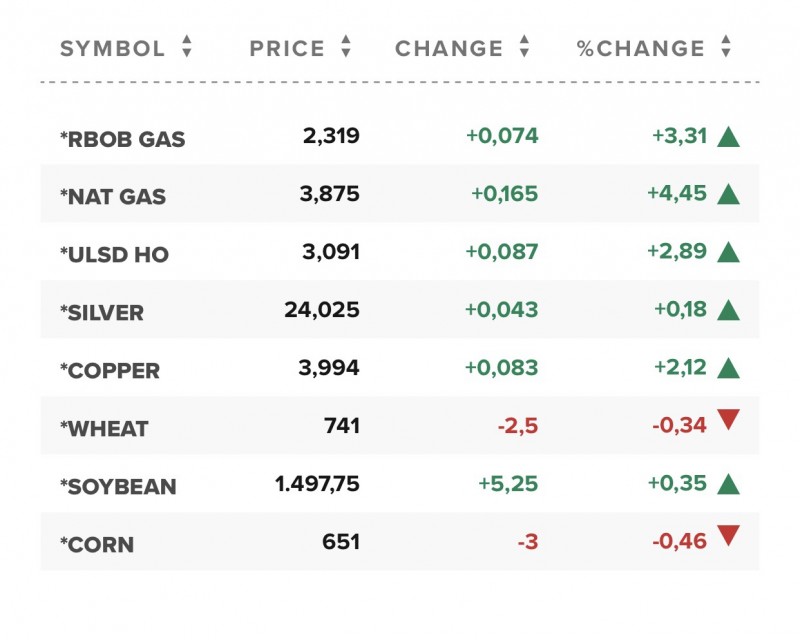Click the green up triangle in NAT GAS row

coord(728,195)
